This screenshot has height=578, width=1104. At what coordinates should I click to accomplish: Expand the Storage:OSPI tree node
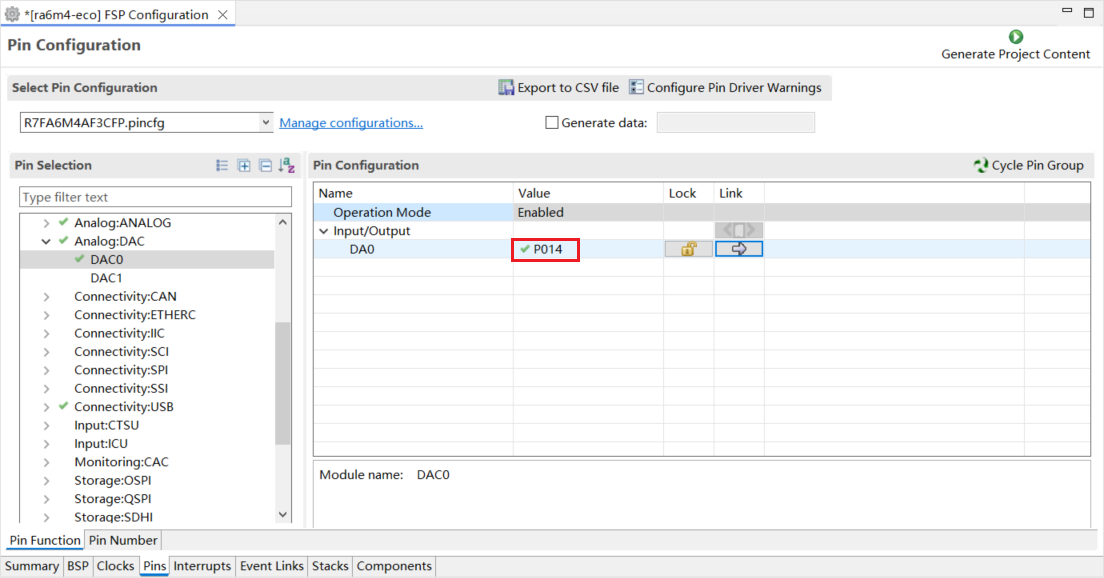(46, 481)
